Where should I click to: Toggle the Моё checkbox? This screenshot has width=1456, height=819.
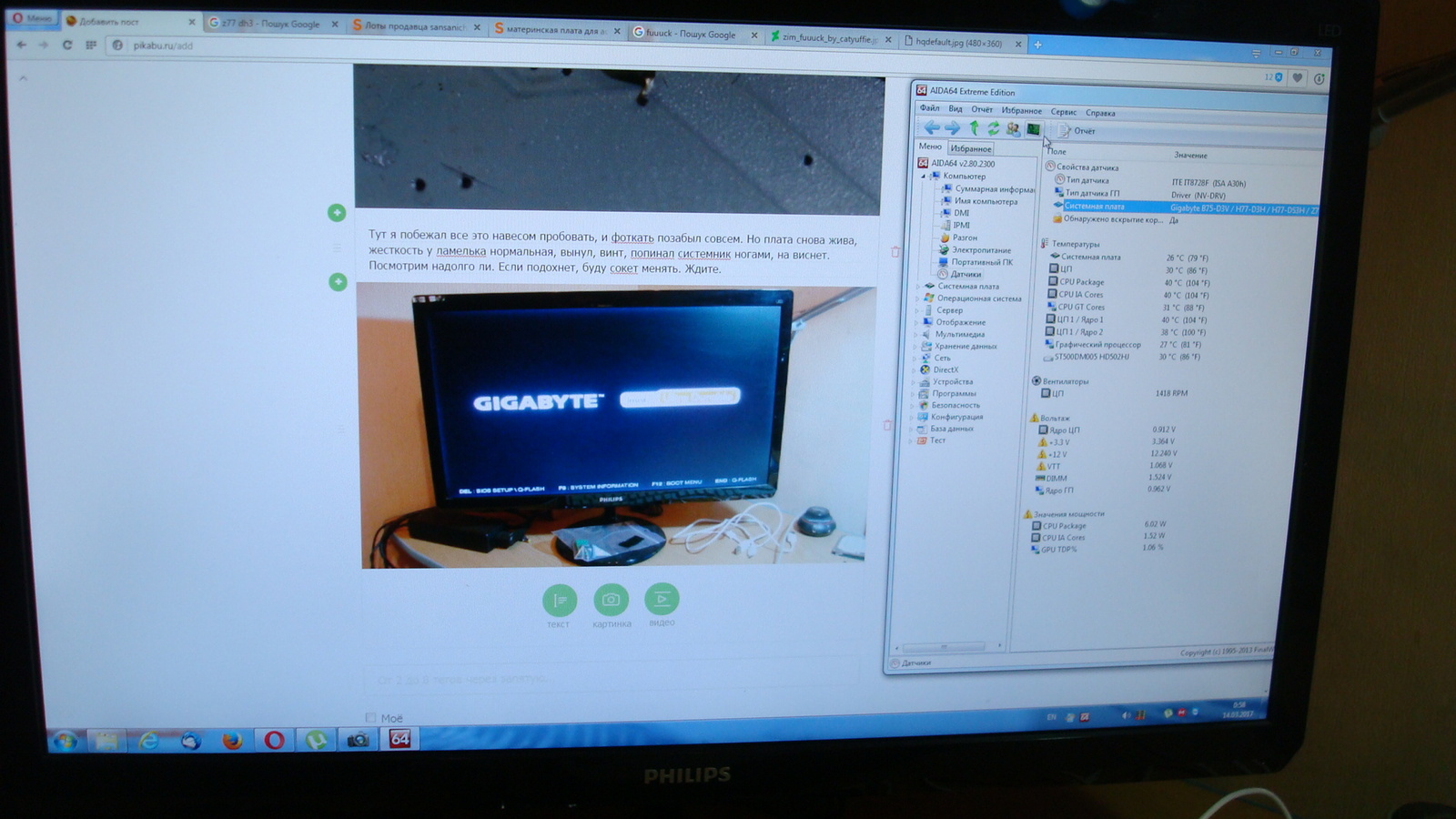click(371, 718)
